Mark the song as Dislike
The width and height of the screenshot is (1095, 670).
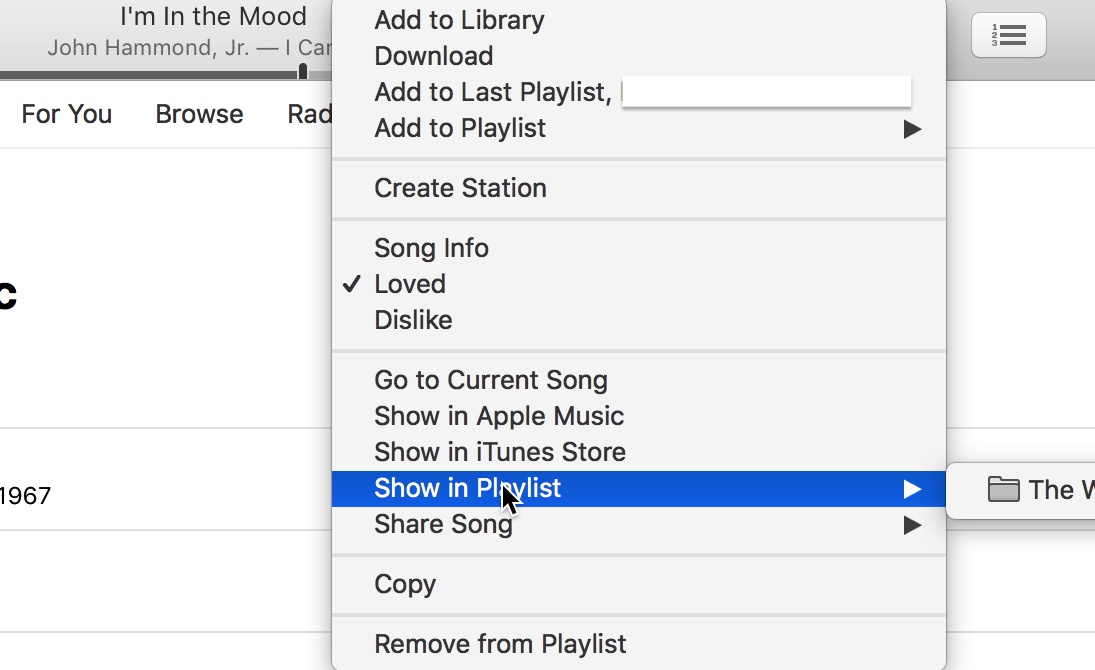click(413, 320)
